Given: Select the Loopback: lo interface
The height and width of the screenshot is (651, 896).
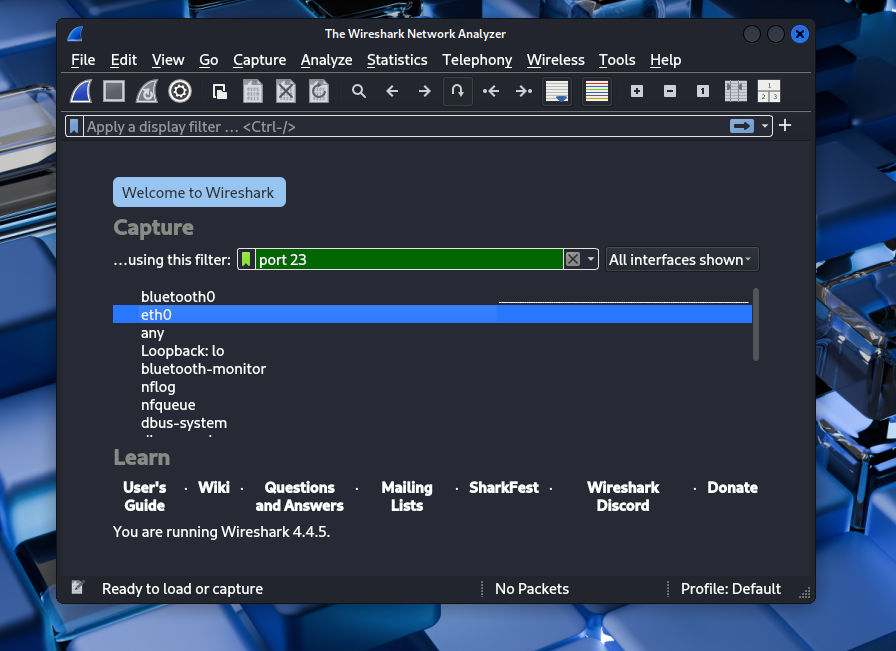Looking at the screenshot, I should 183,351.
